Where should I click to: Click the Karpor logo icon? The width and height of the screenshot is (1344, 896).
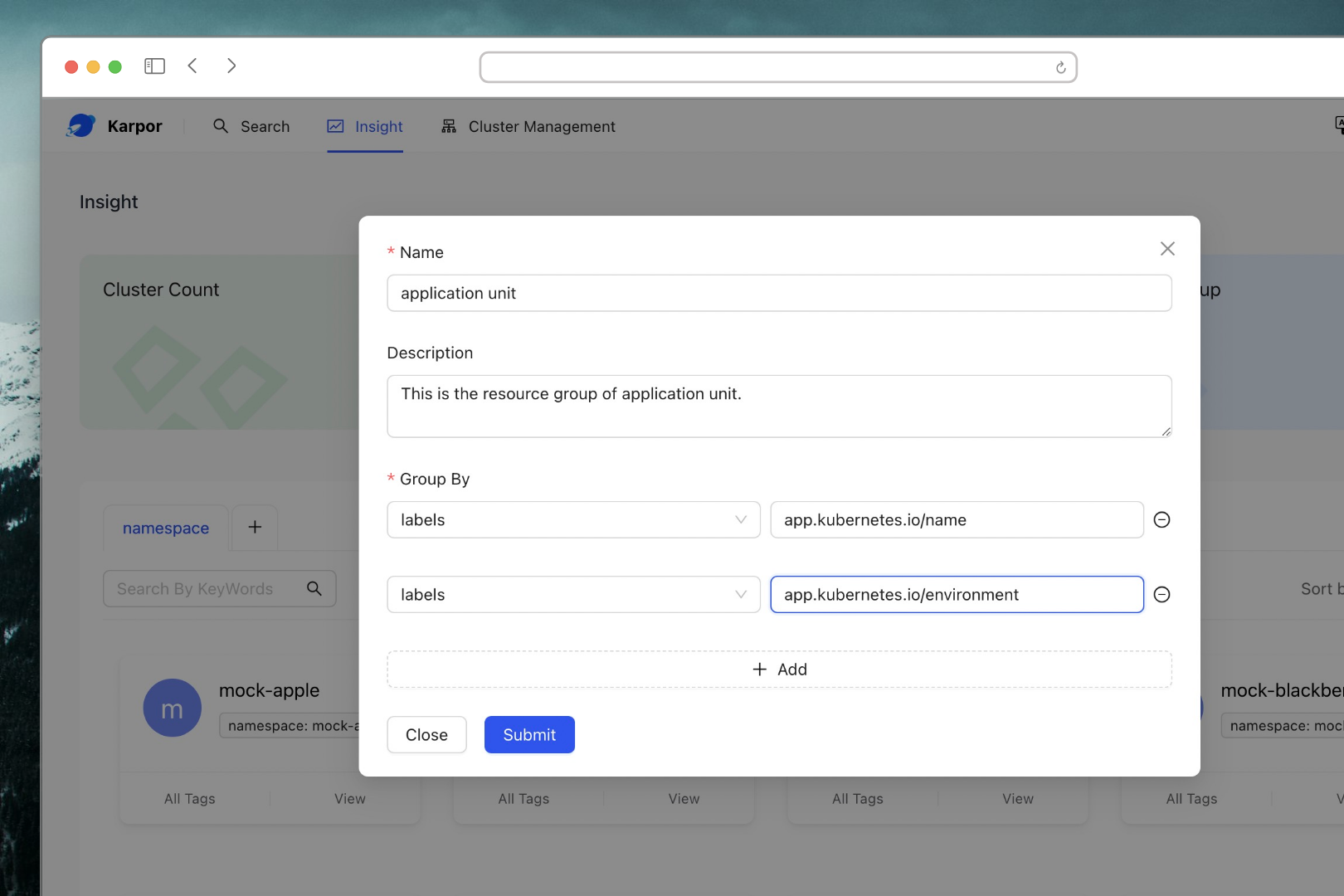coord(81,126)
